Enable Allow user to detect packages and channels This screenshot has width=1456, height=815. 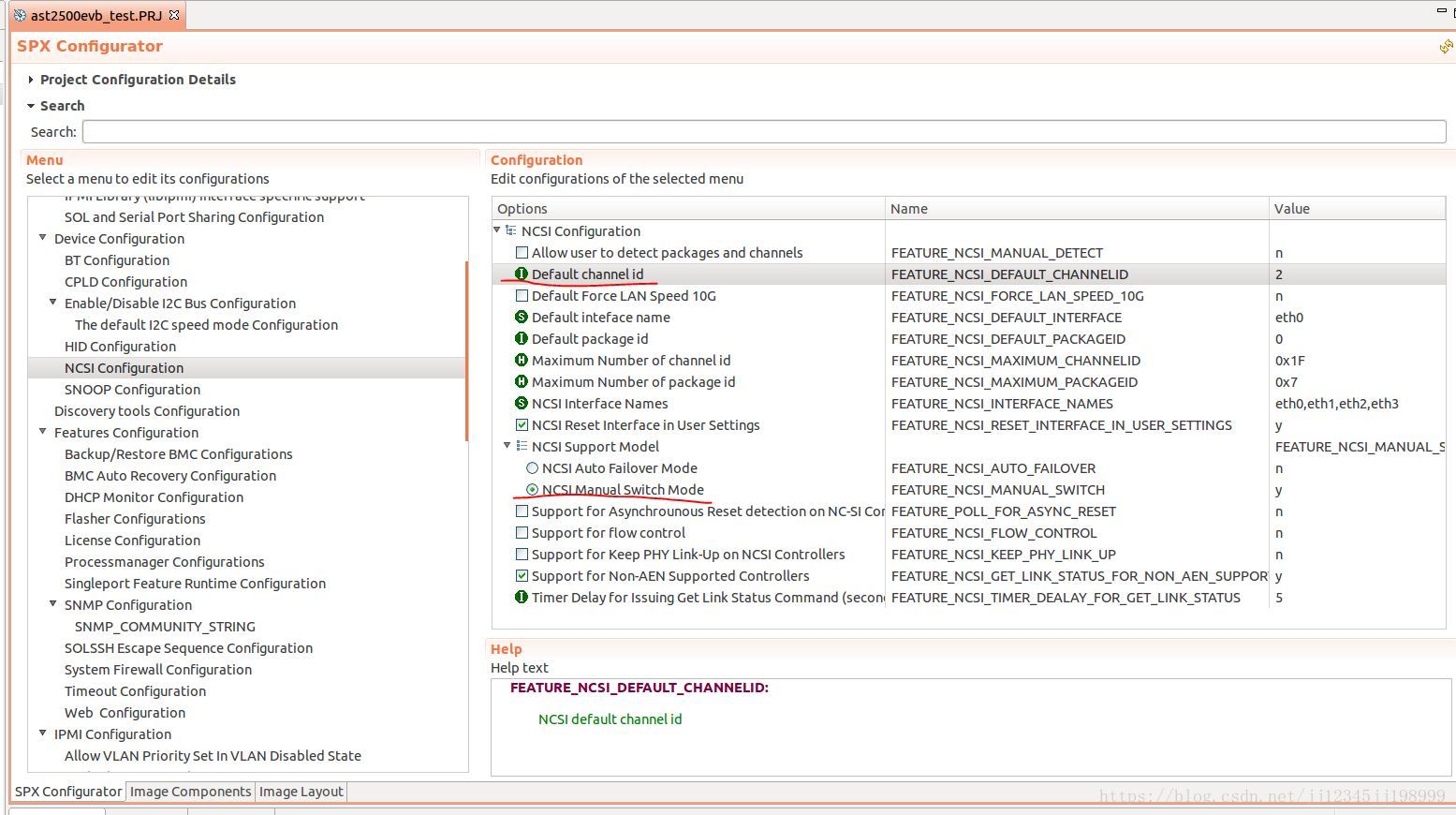coord(522,253)
